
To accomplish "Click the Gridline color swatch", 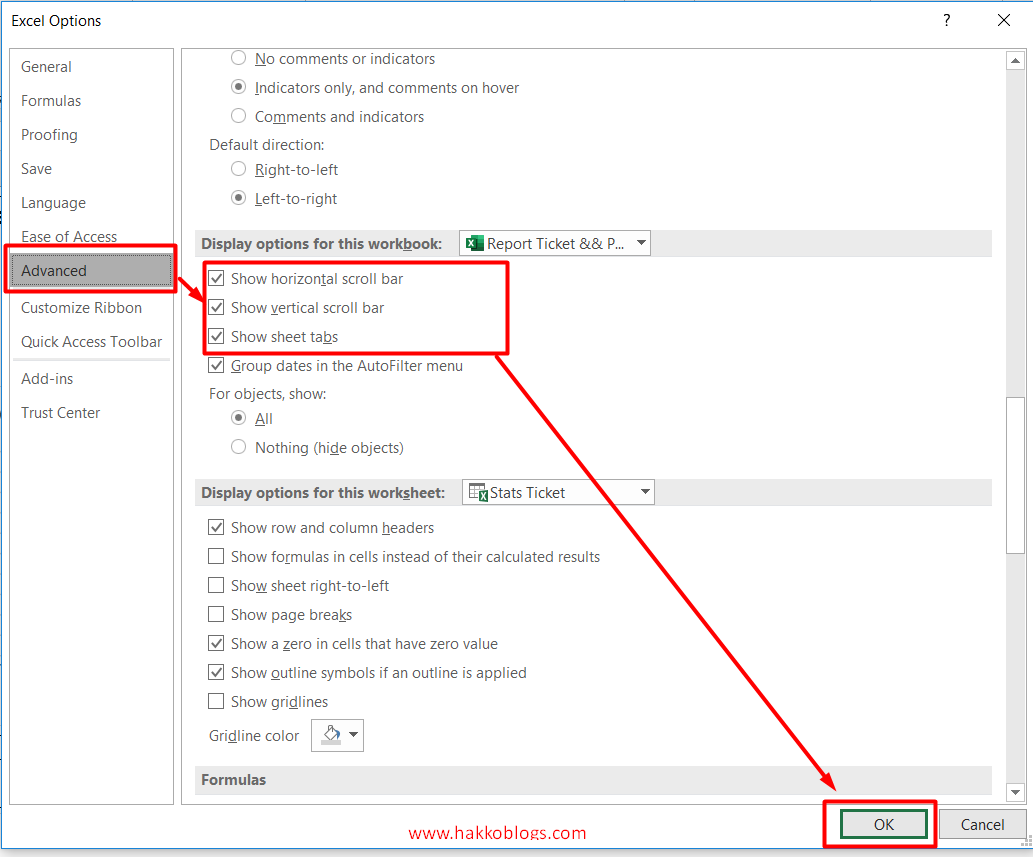I will click(x=329, y=735).
